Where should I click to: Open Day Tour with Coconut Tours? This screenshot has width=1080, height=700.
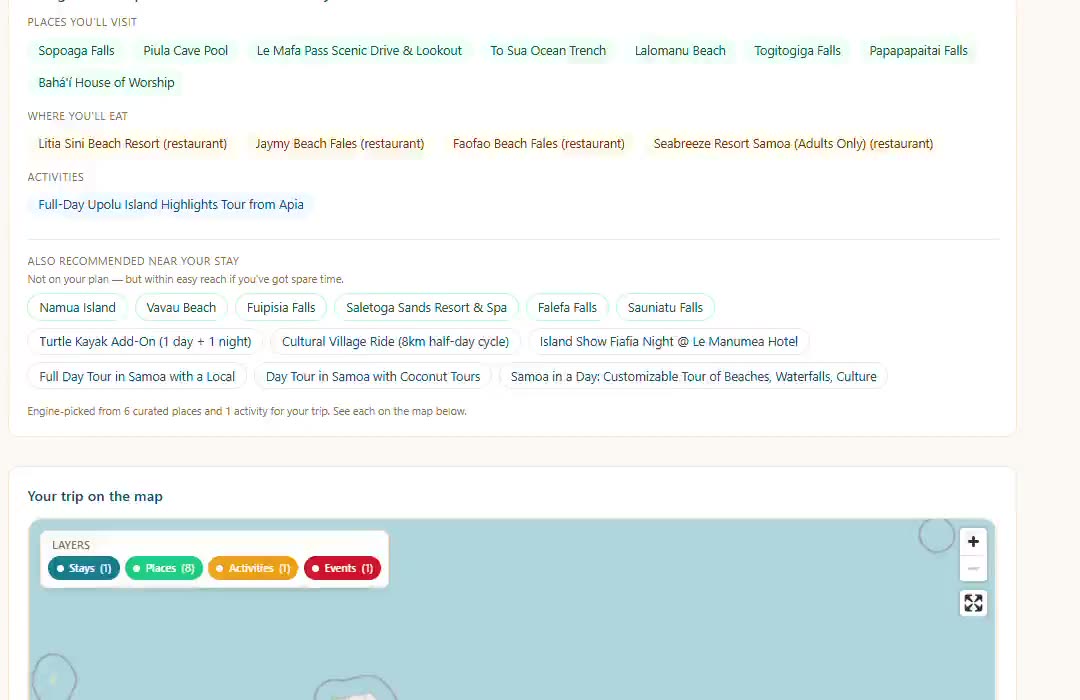(x=373, y=377)
